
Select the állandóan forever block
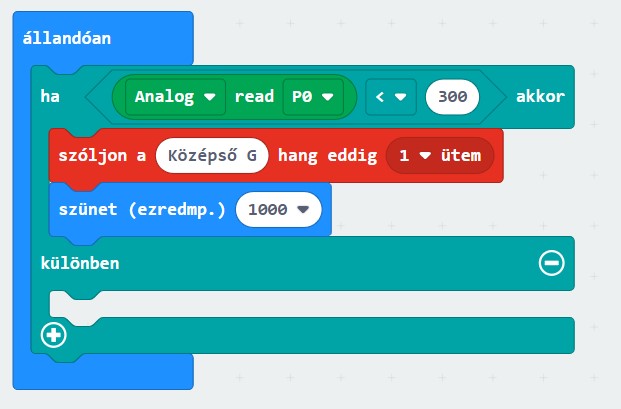(x=67, y=38)
